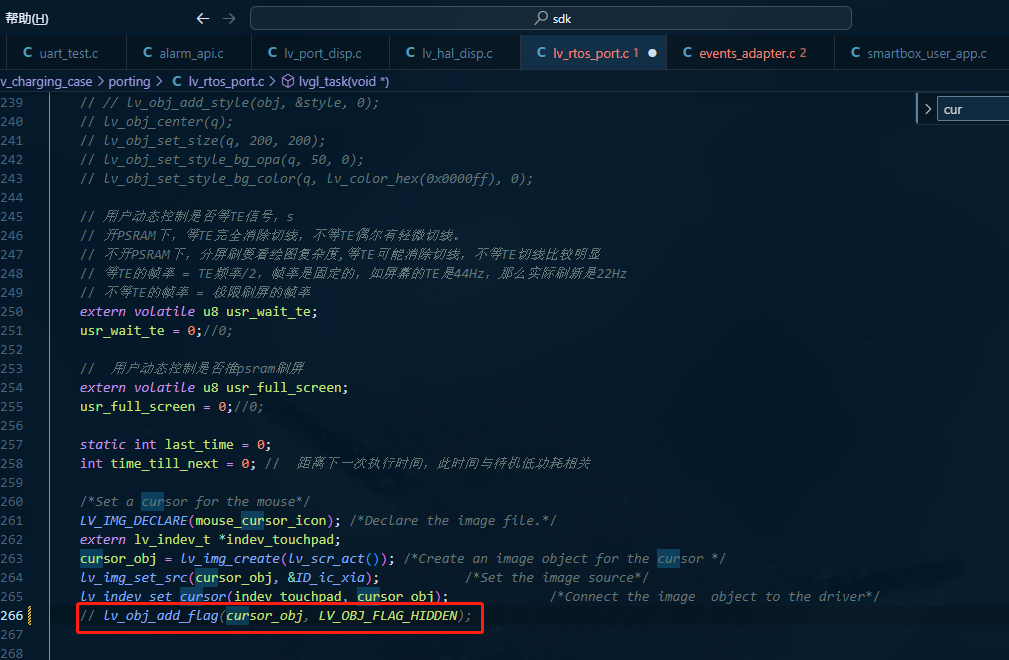Click lv_img_create on line 263
The image size is (1009, 660).
(230, 558)
